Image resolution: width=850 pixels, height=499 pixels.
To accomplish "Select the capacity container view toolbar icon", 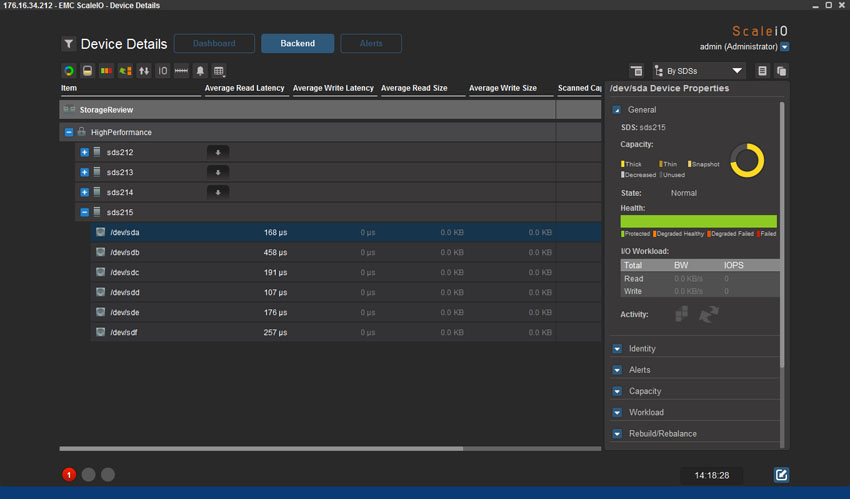I will (x=87, y=71).
